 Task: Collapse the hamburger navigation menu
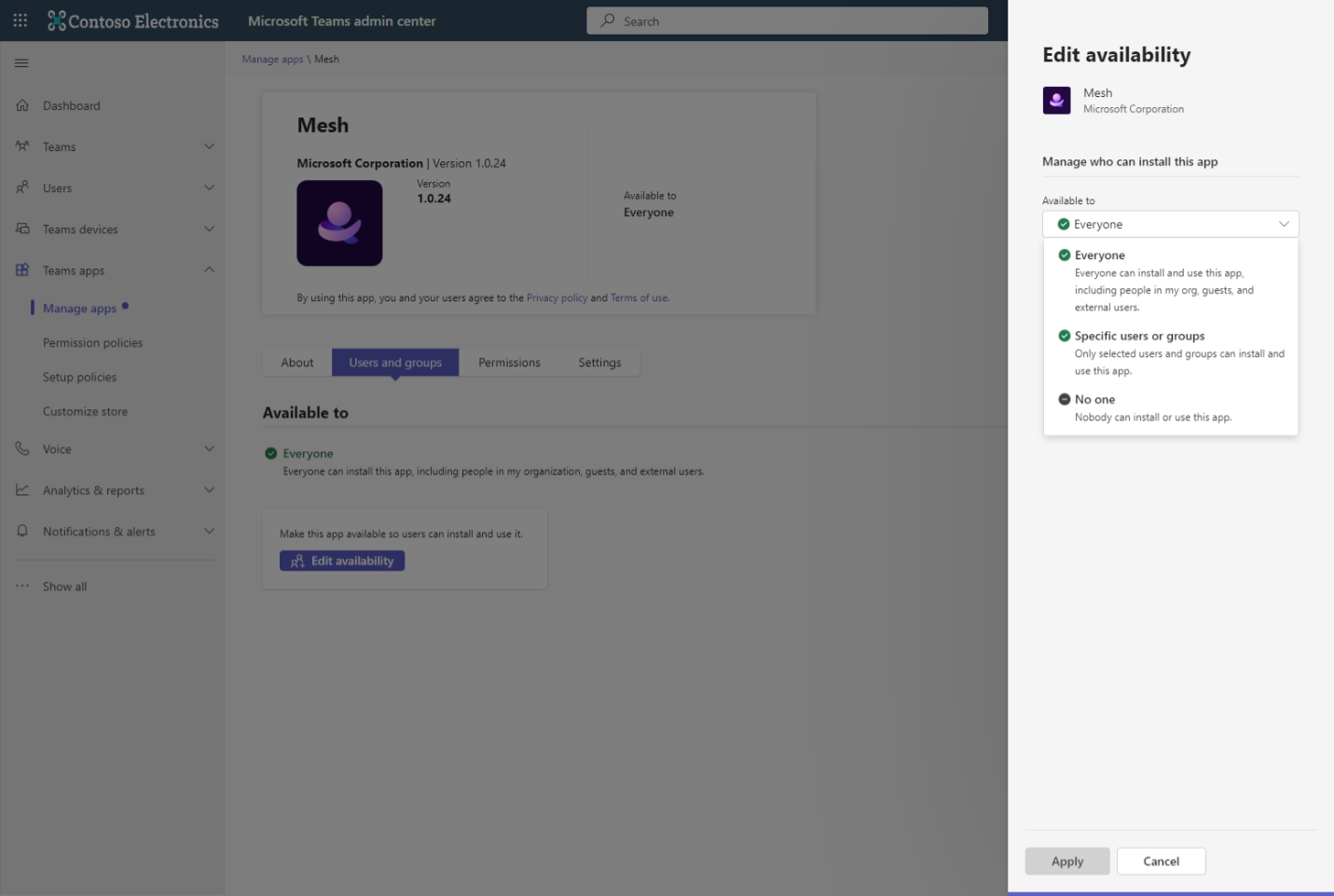point(21,63)
